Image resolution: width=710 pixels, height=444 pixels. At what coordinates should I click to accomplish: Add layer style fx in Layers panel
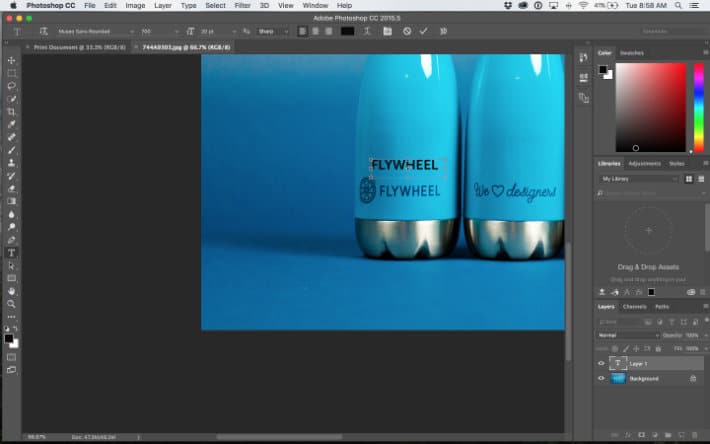[x=628, y=435]
